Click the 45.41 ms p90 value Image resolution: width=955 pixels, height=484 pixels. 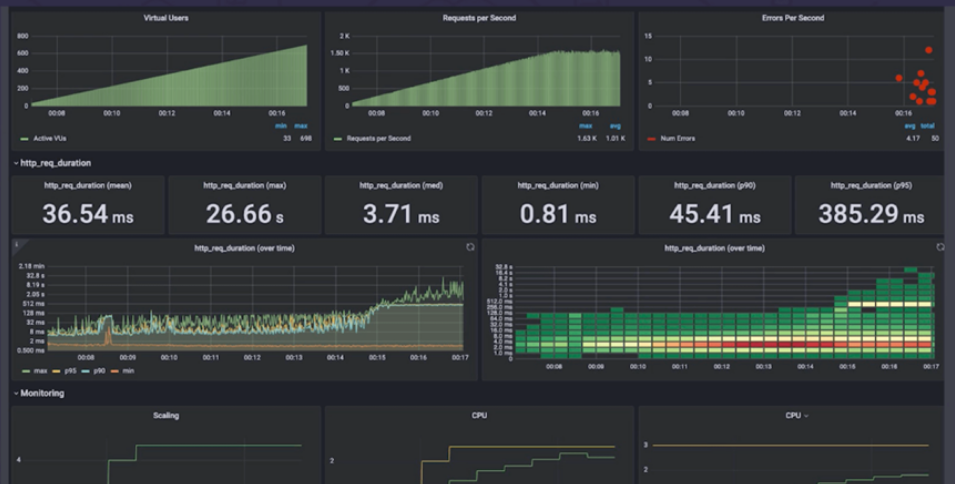point(714,214)
